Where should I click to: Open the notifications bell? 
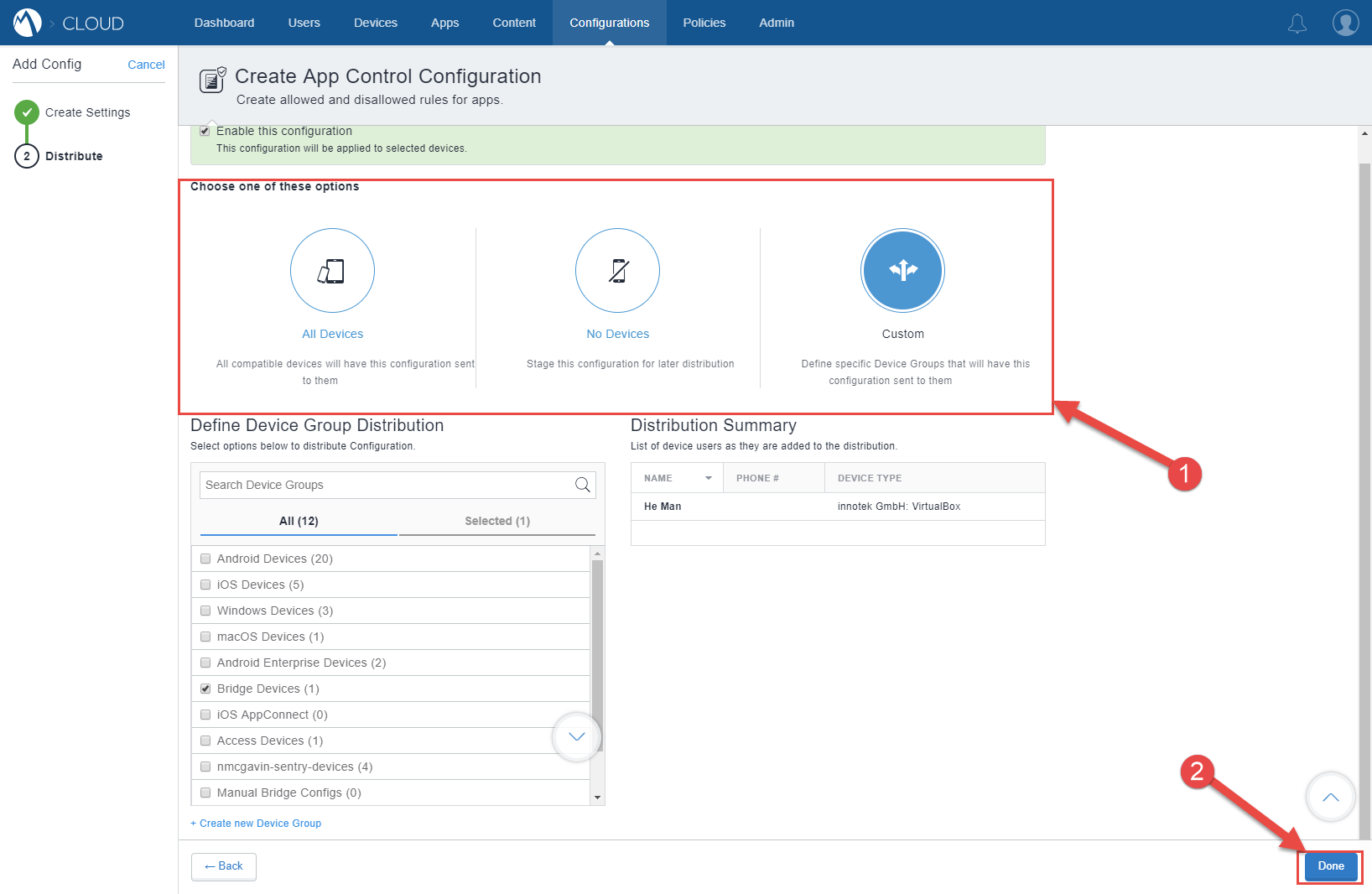(1297, 23)
